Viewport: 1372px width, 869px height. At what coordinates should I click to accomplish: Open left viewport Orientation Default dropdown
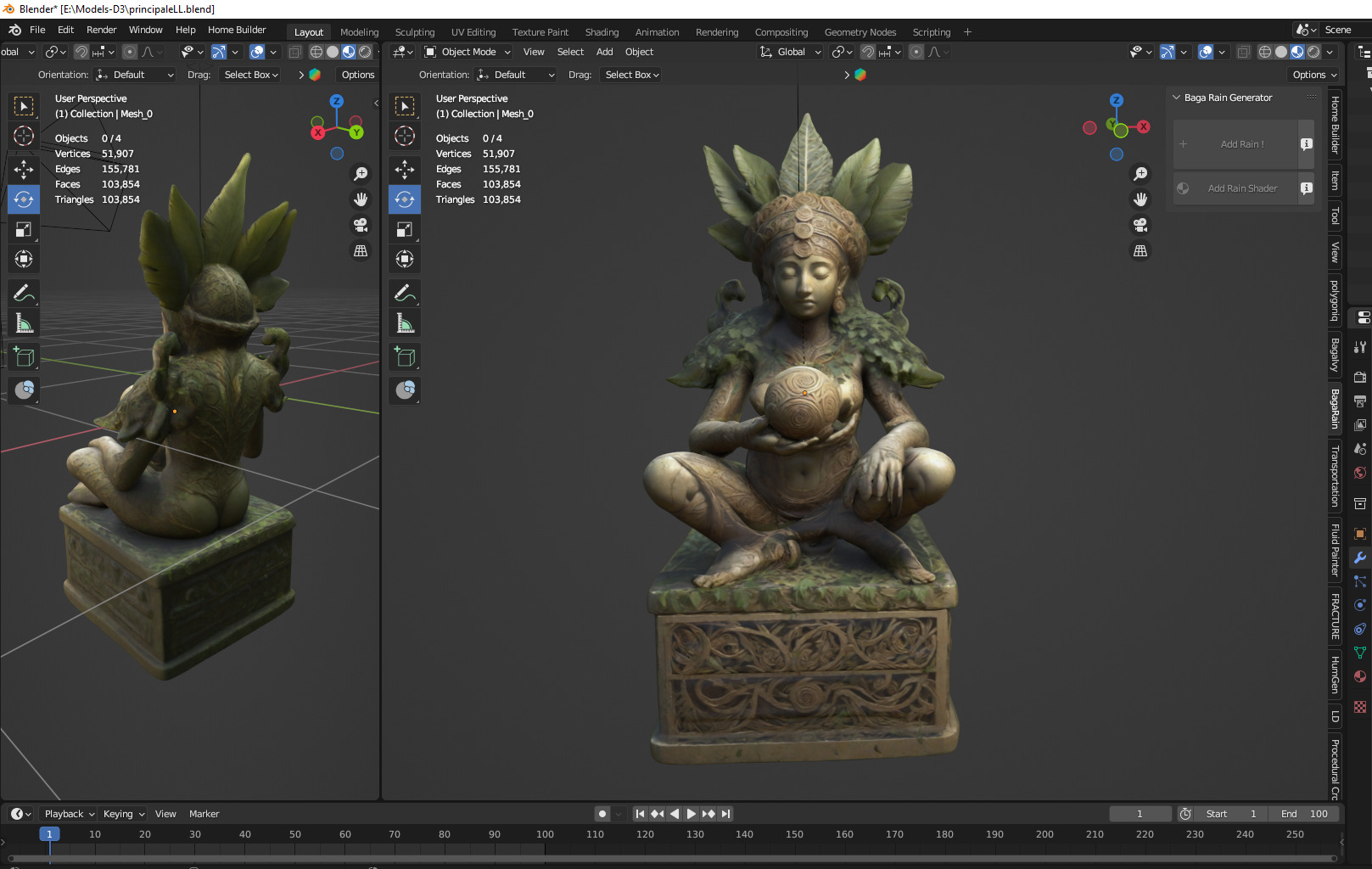(x=135, y=75)
